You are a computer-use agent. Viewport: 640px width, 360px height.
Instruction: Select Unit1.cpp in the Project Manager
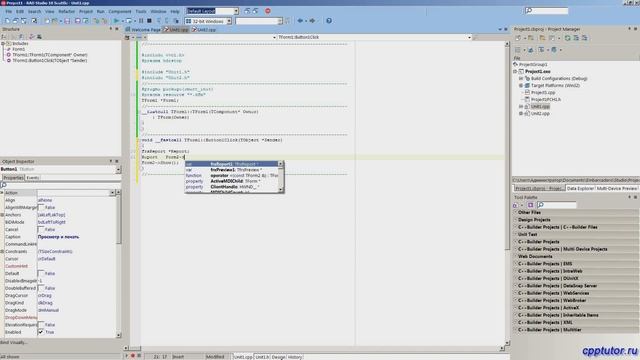(540, 107)
